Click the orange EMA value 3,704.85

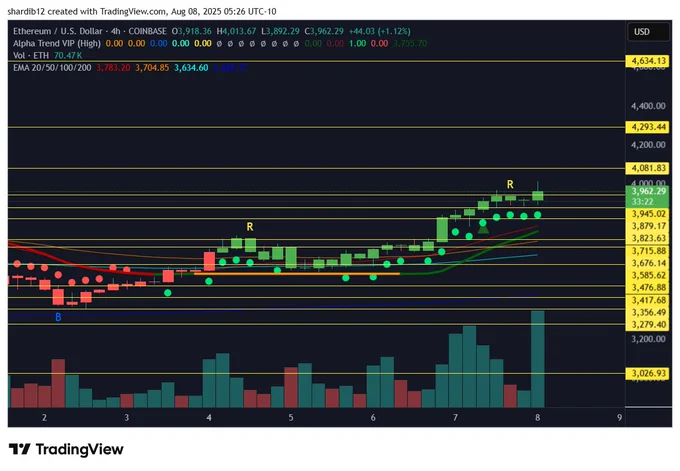[152, 68]
